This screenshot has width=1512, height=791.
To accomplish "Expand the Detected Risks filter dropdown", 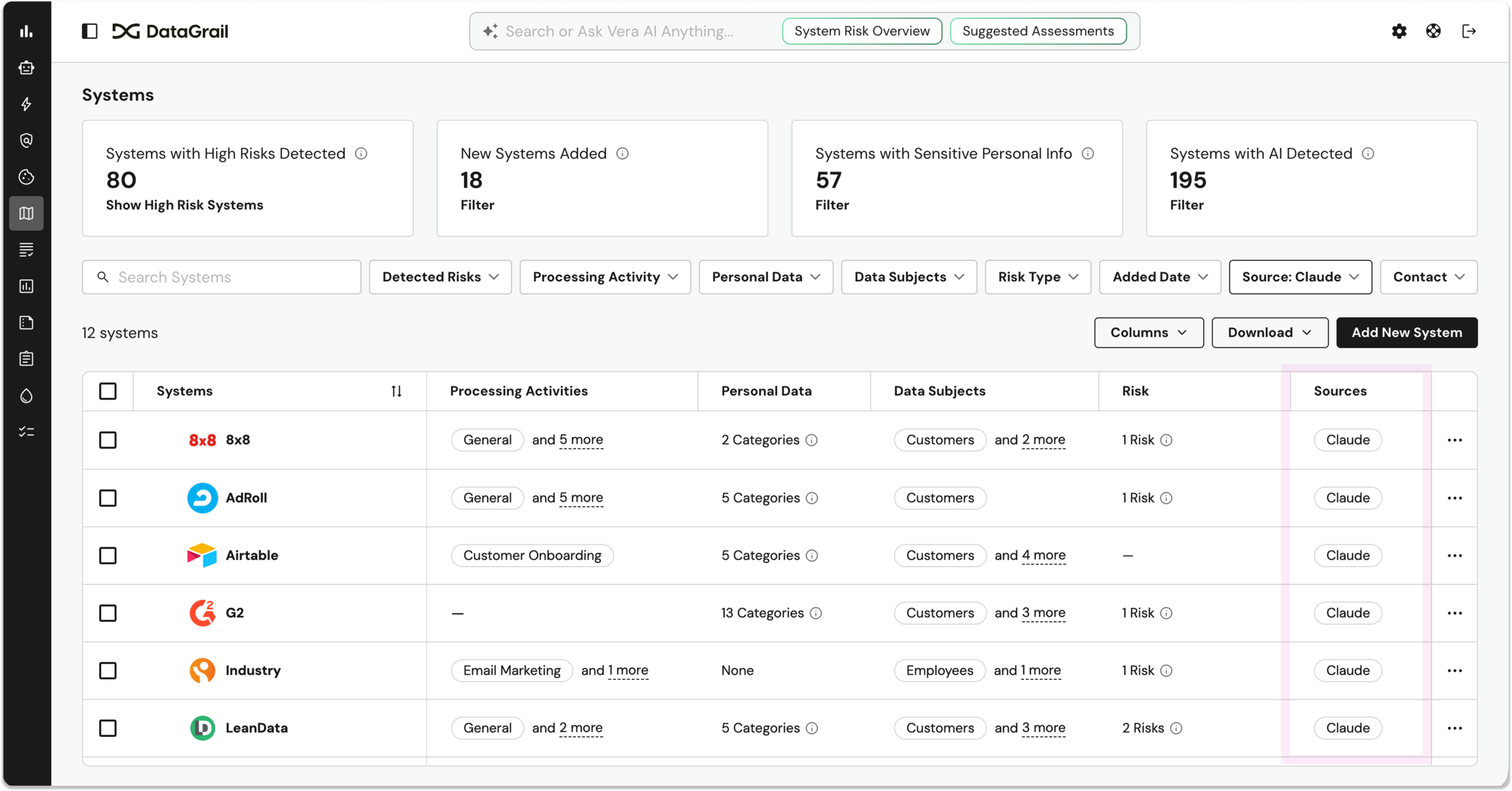I will pyautogui.click(x=440, y=277).
